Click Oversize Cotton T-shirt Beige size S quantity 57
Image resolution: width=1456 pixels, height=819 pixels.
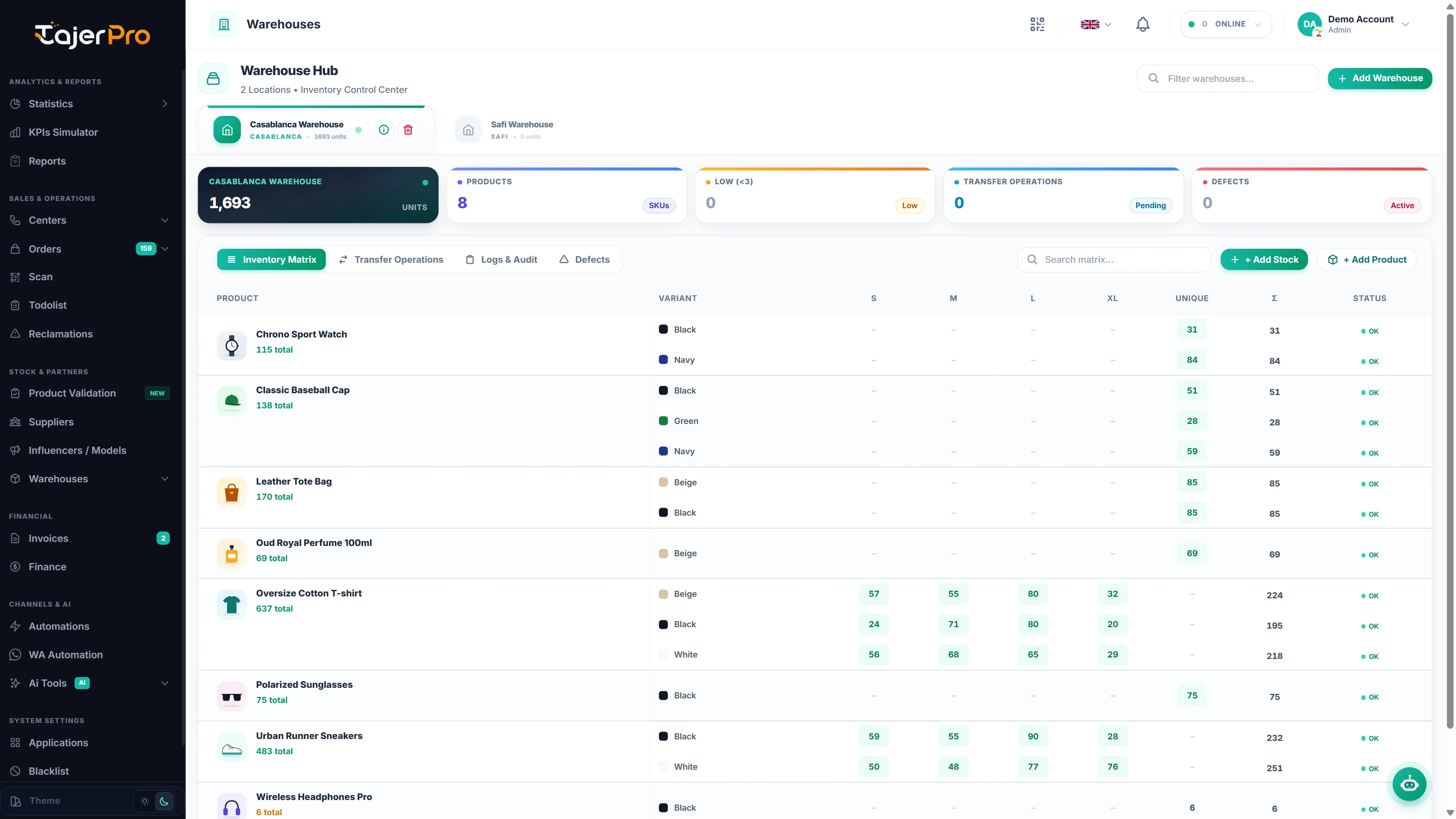click(x=874, y=594)
